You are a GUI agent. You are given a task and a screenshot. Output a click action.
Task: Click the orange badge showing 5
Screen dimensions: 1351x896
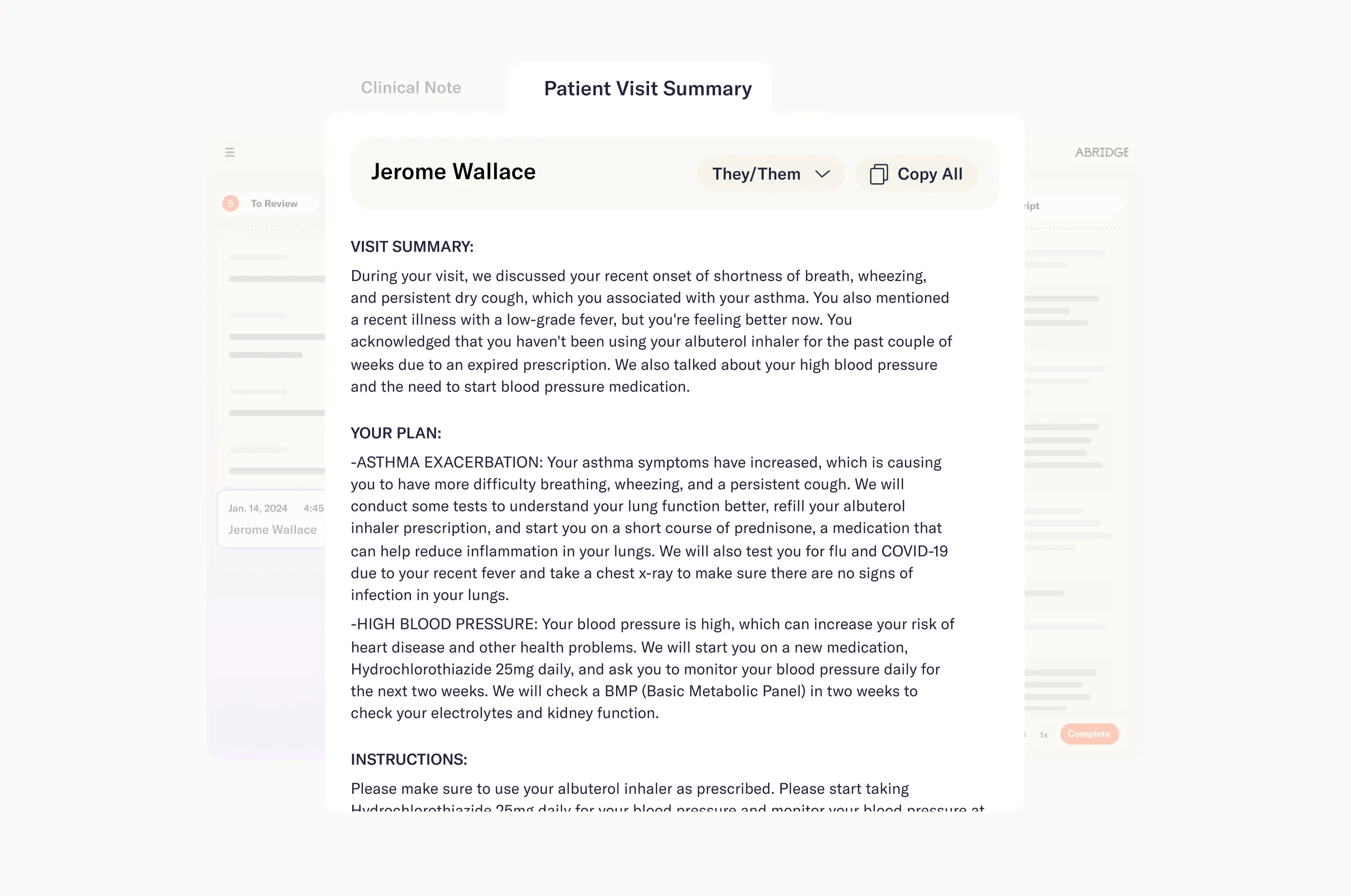click(x=230, y=203)
